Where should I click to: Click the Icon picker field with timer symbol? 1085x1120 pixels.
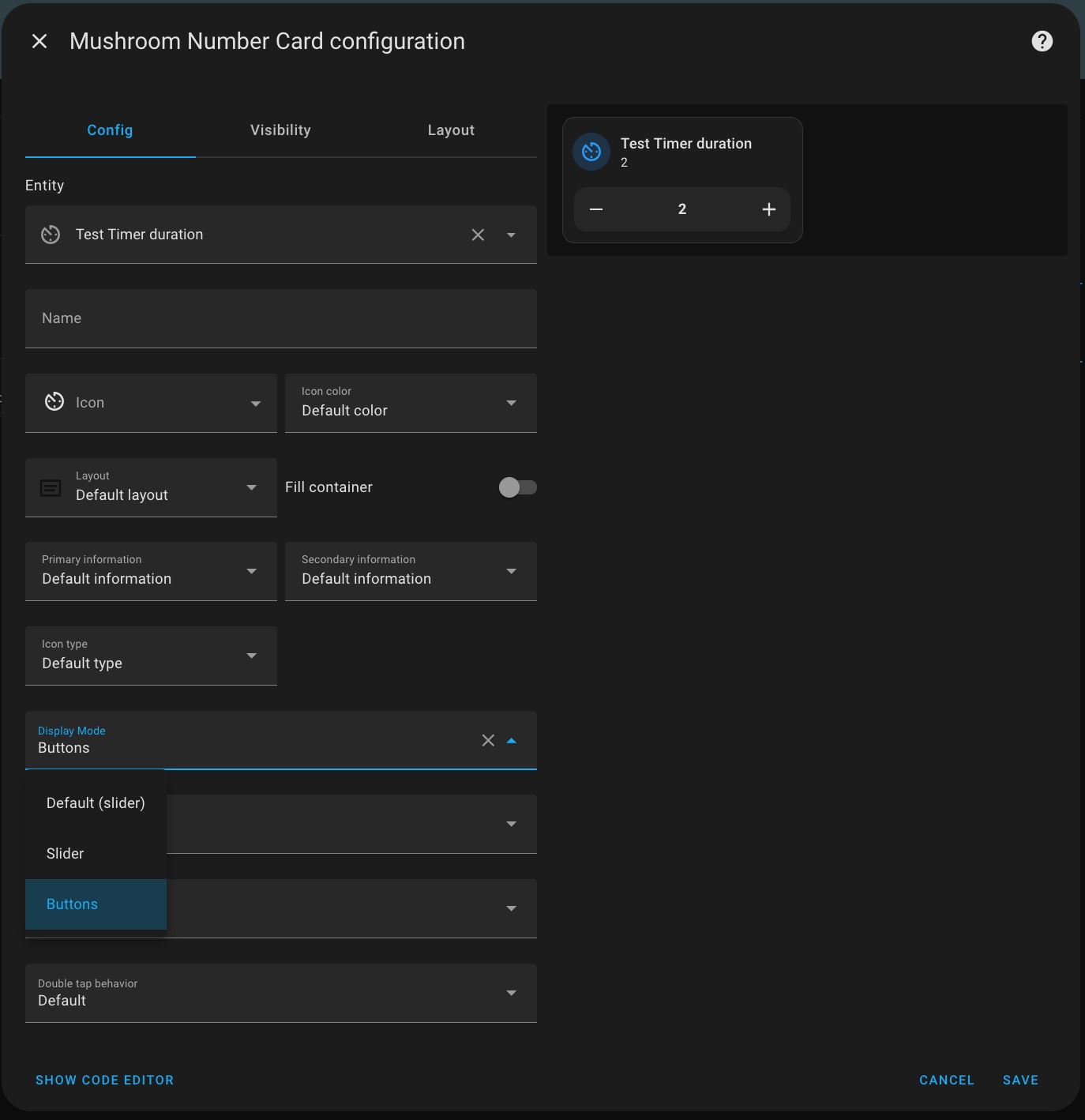[x=150, y=403]
